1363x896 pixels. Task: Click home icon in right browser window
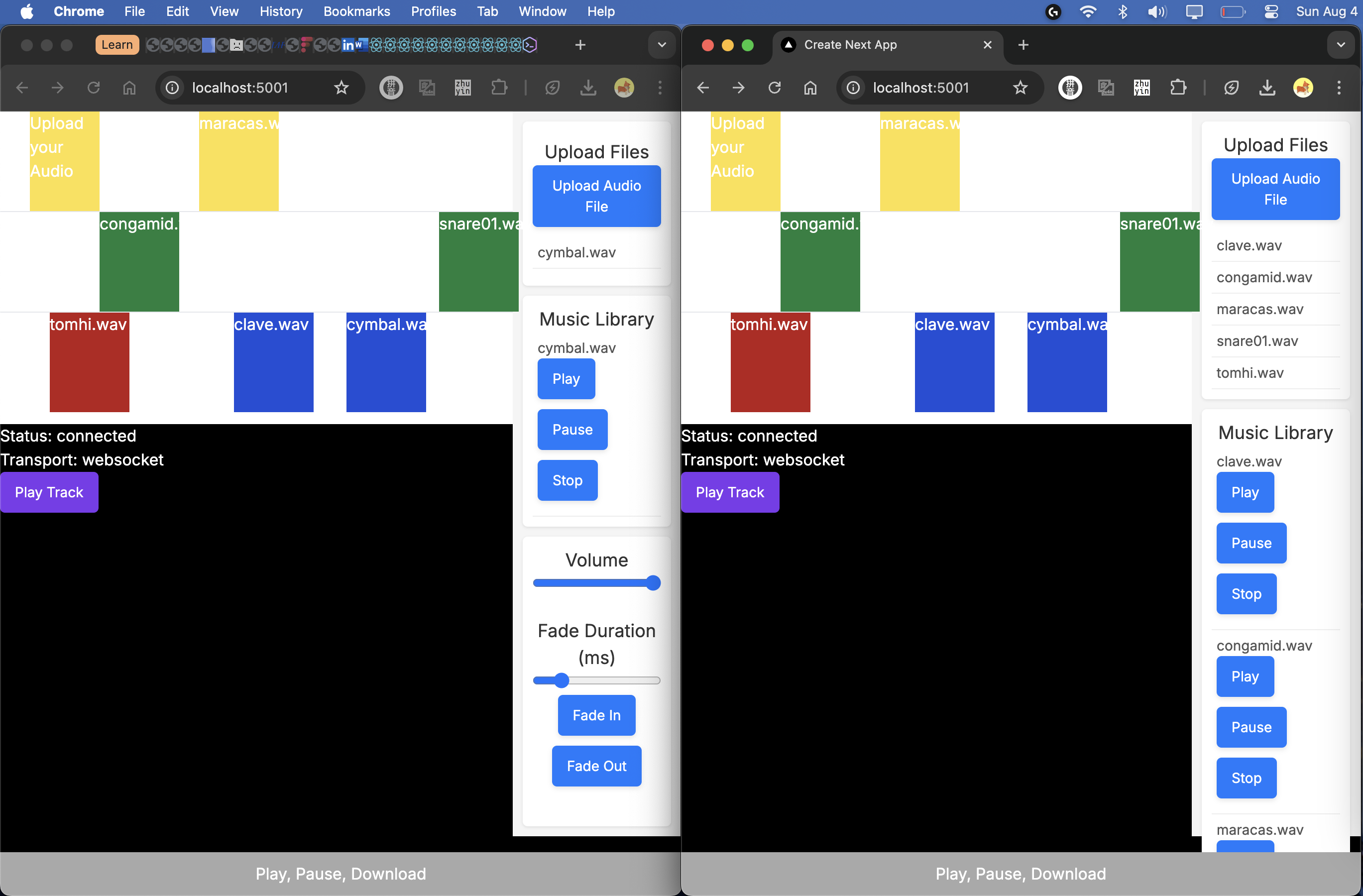pyautogui.click(x=810, y=88)
